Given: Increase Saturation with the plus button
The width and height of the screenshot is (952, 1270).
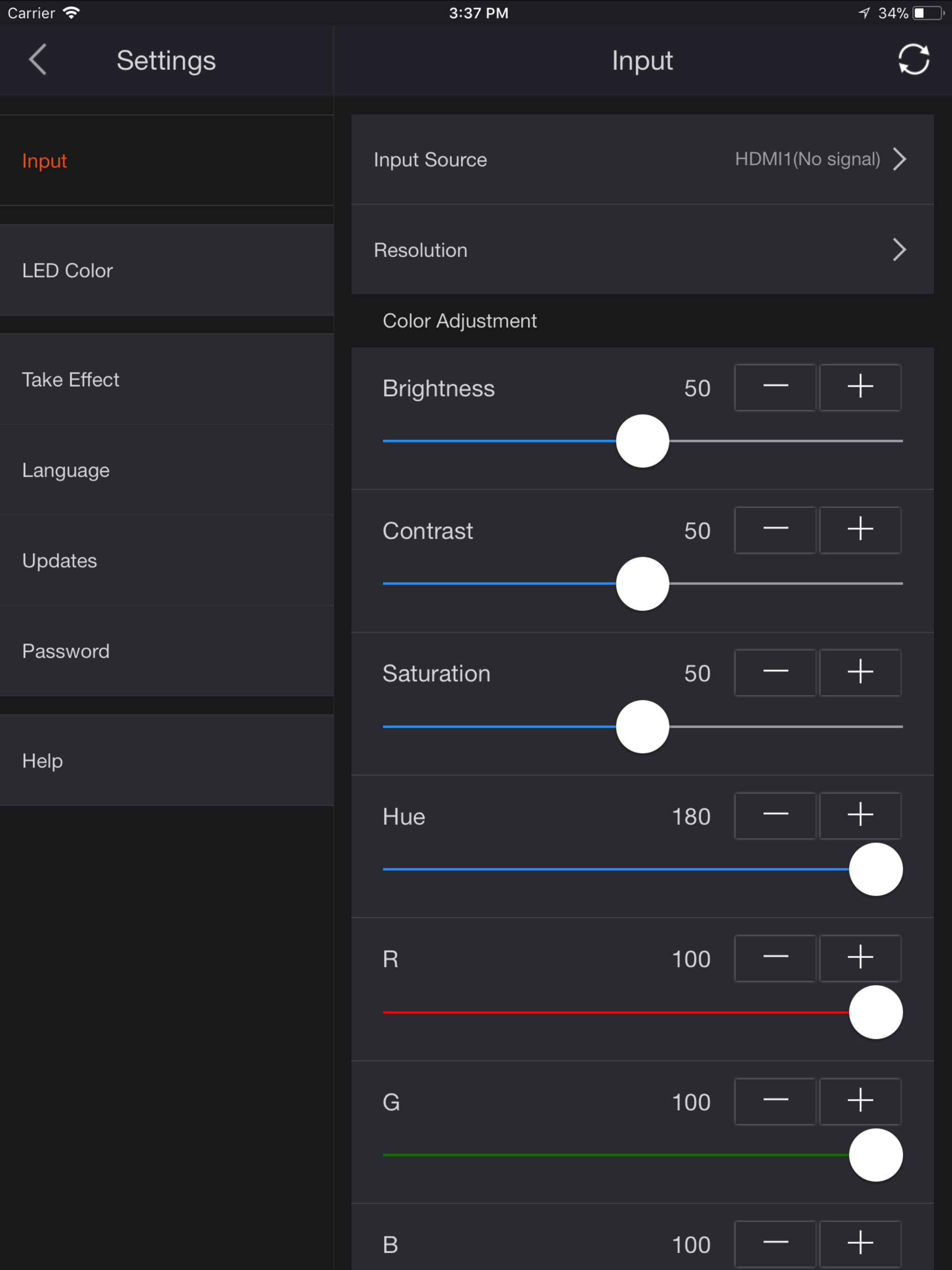Looking at the screenshot, I should [860, 673].
